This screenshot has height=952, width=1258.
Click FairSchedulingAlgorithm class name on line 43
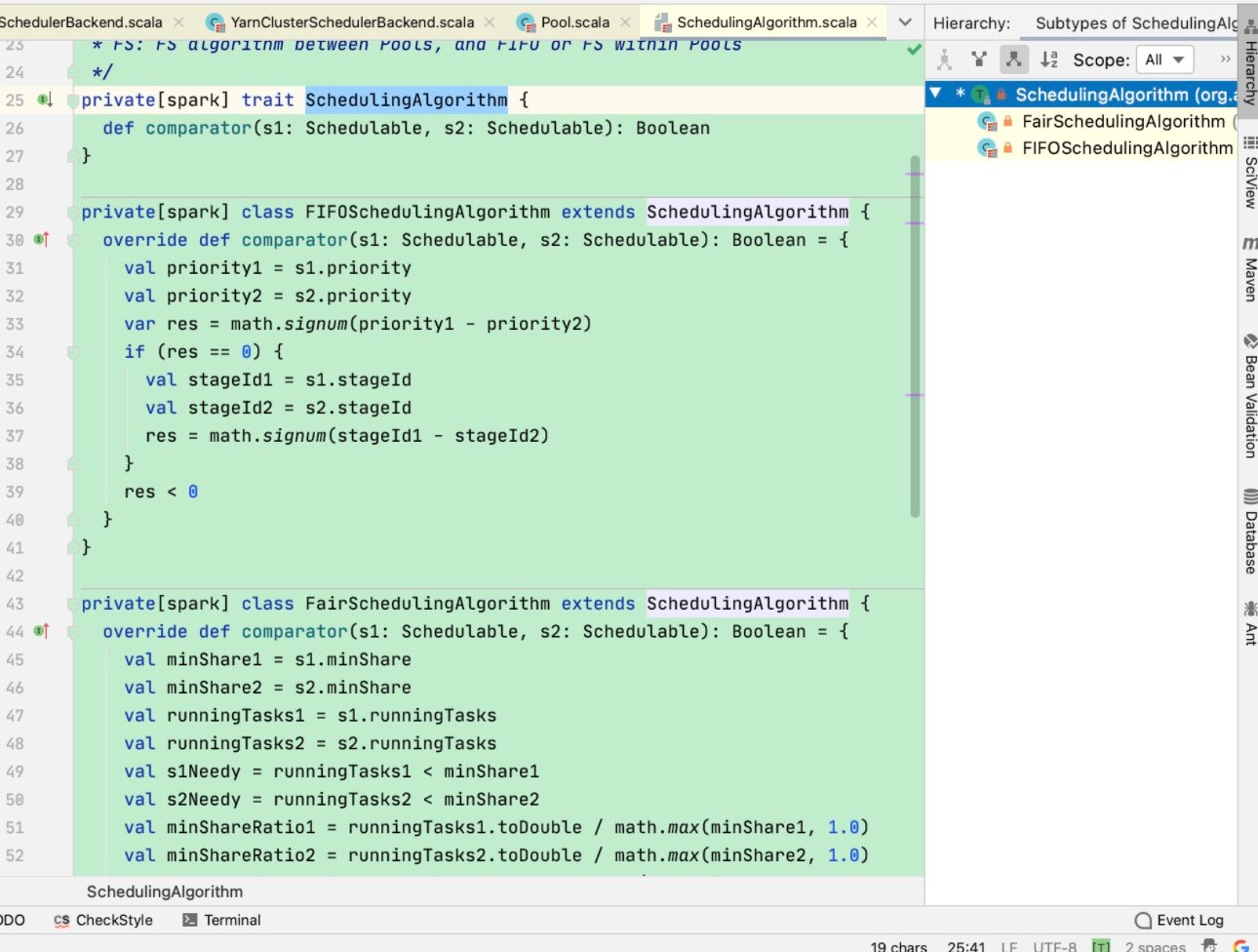[427, 604]
